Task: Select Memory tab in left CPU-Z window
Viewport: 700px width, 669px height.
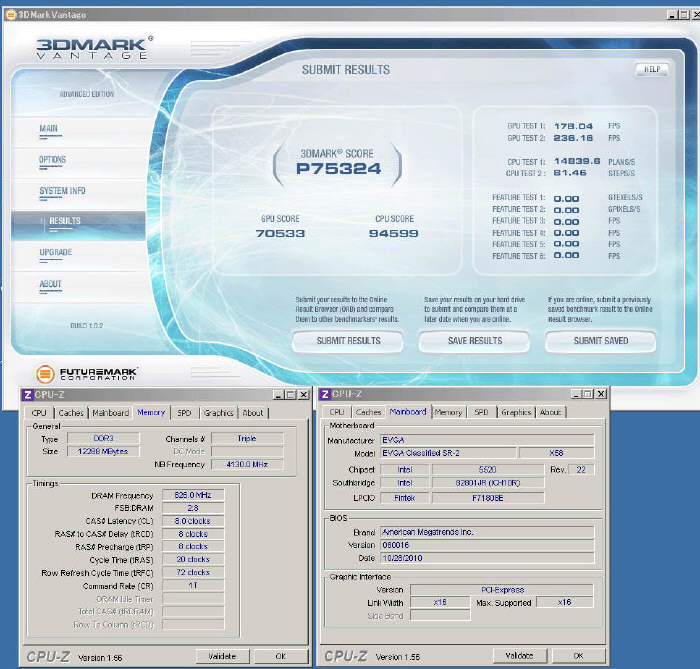Action: (x=151, y=412)
